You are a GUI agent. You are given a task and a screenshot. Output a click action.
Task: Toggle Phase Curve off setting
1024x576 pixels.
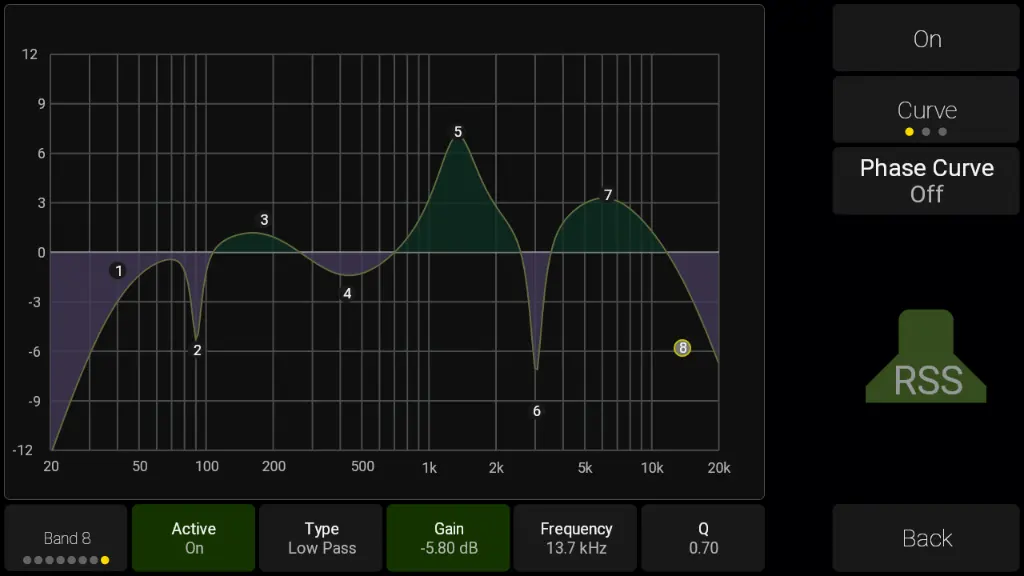926,181
